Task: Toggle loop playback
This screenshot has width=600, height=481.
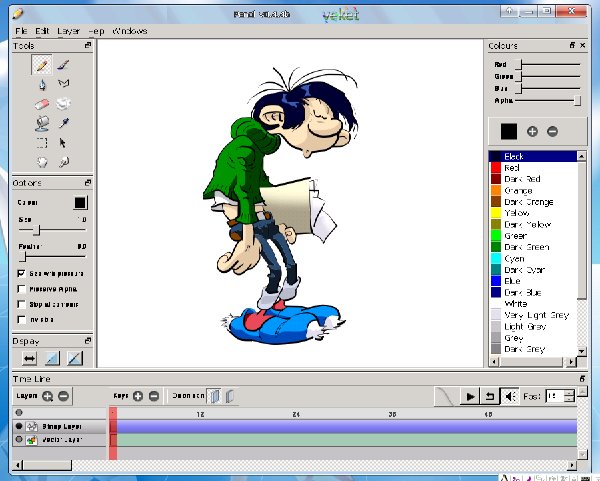Action: click(x=490, y=396)
